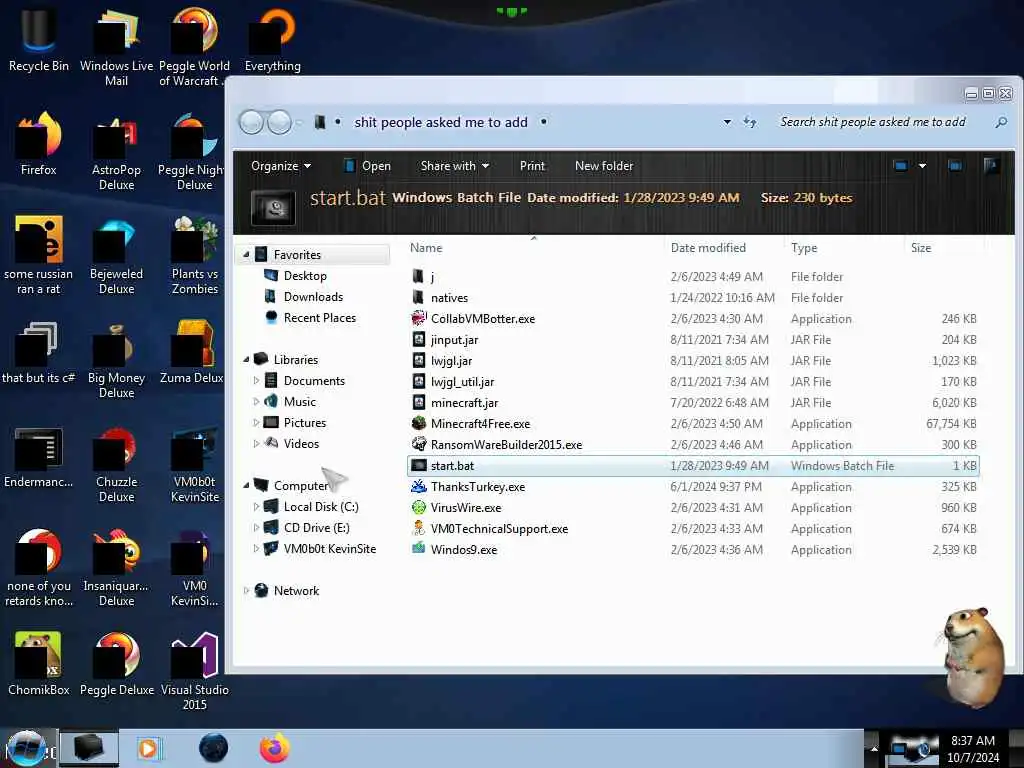The image size is (1024, 768).
Task: Select CollabVMBotter.exe file icon
Action: [419, 319]
